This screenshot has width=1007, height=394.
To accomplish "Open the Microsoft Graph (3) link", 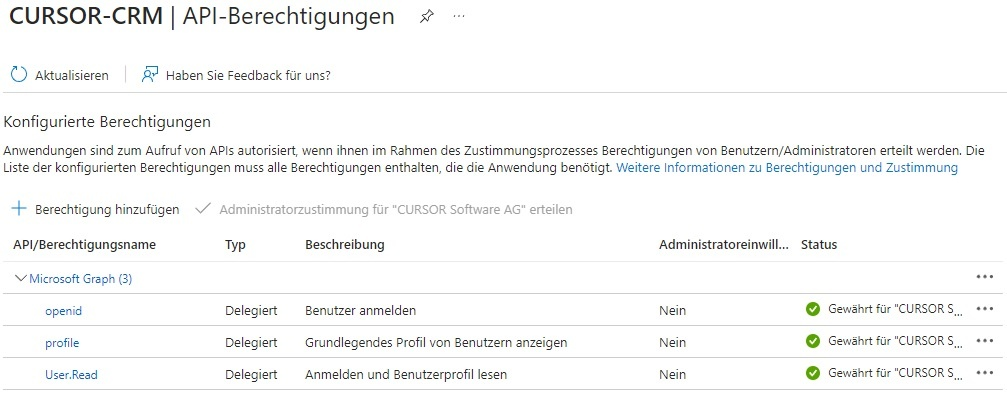I will click(x=81, y=279).
